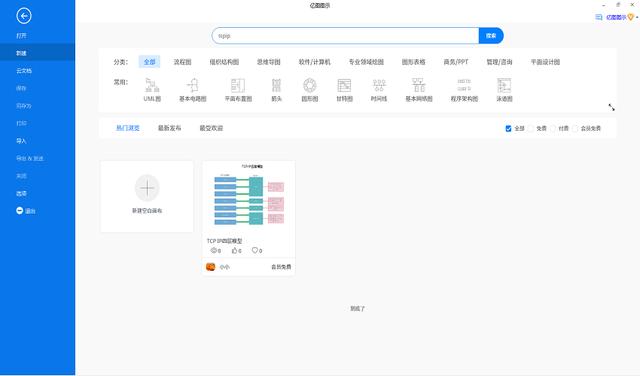Click the heart favorite icon on card
The width and height of the screenshot is (640, 376).
point(255,250)
